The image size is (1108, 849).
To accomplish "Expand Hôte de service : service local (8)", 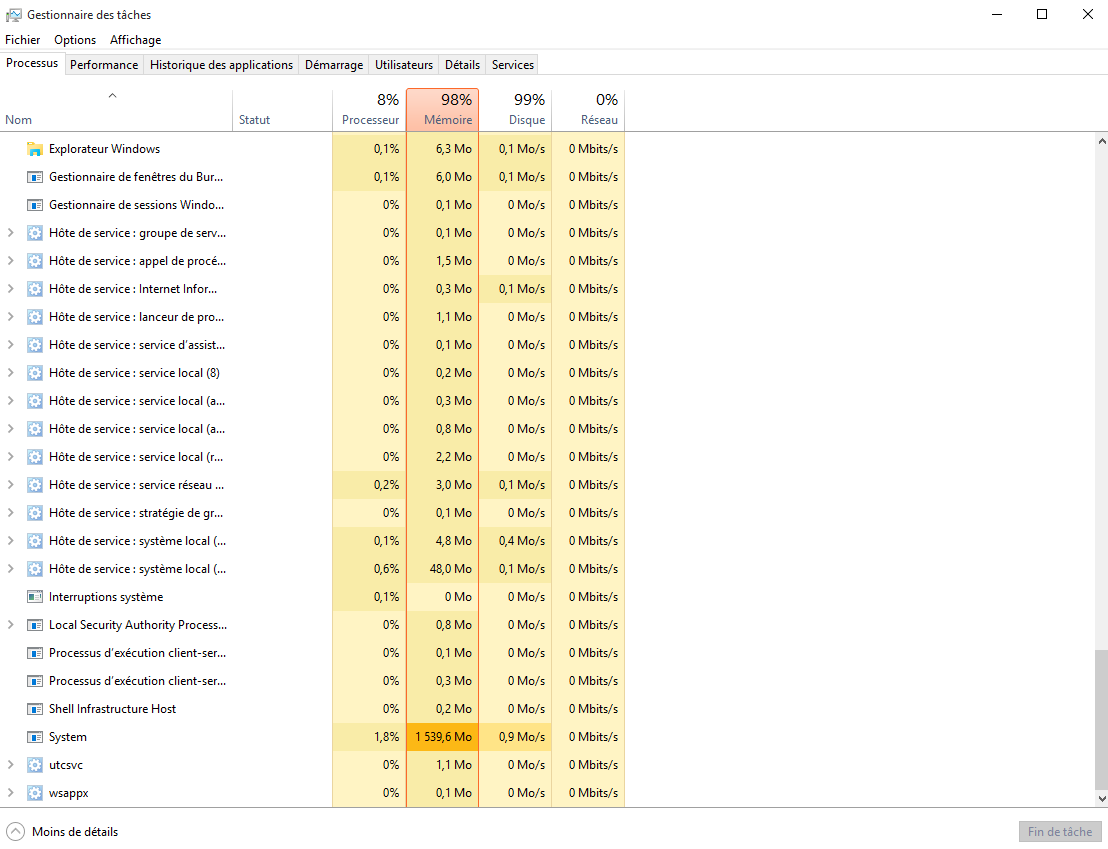I will (11, 373).
